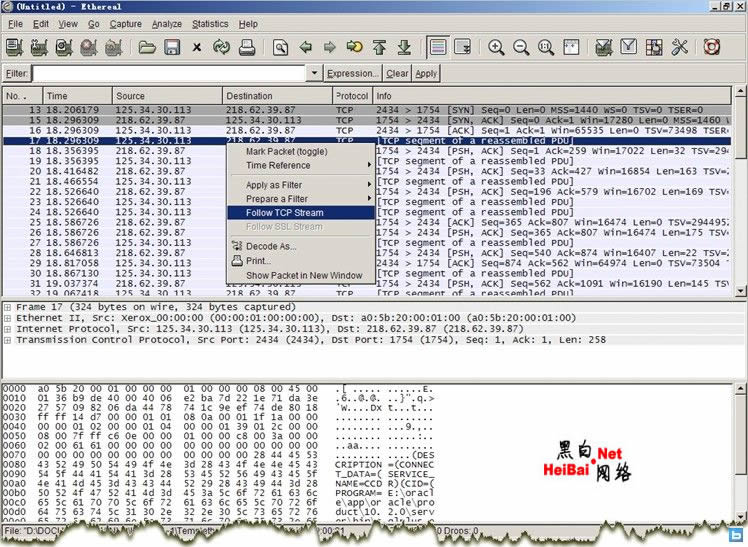Click hex pane scrollbar up arrow
The width and height of the screenshot is (748, 547).
740,389
